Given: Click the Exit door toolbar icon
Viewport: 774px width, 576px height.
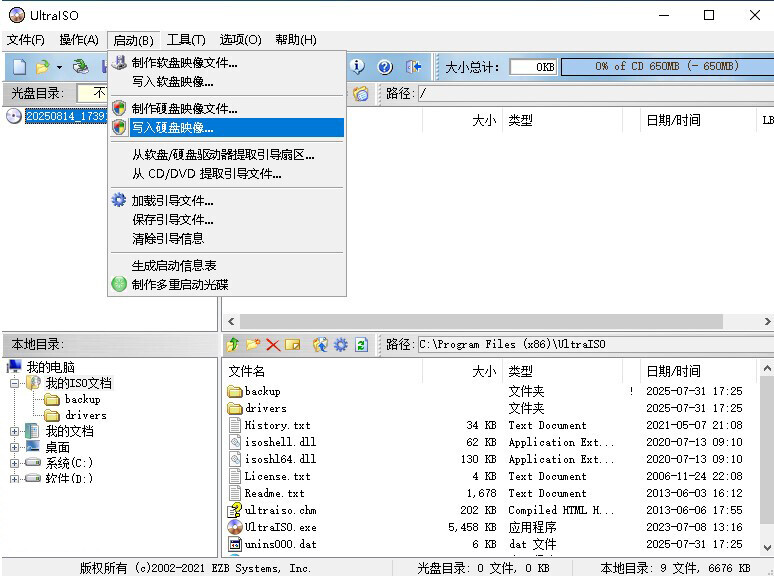Looking at the screenshot, I should [413, 66].
